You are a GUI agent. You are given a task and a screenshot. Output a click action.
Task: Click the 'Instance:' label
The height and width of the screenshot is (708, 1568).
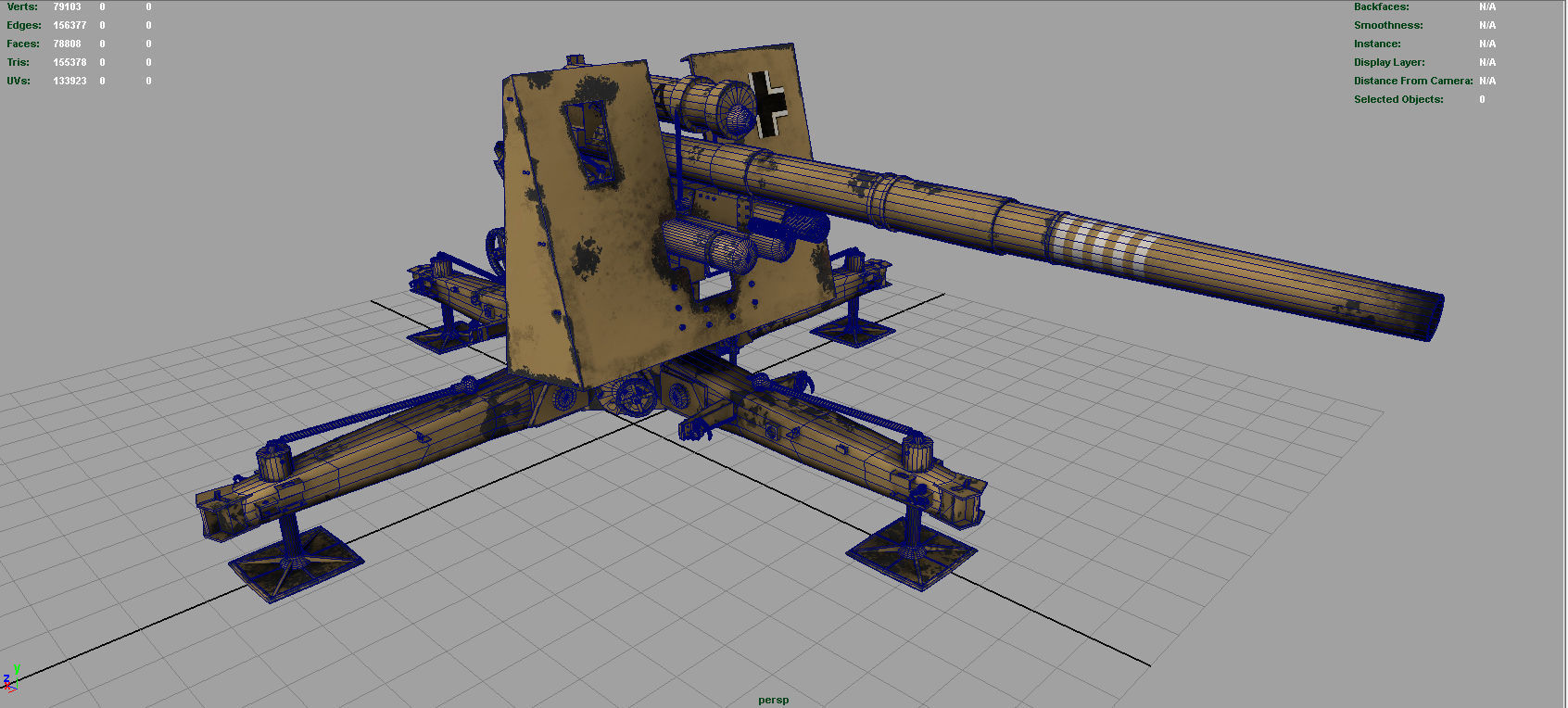[x=1377, y=44]
